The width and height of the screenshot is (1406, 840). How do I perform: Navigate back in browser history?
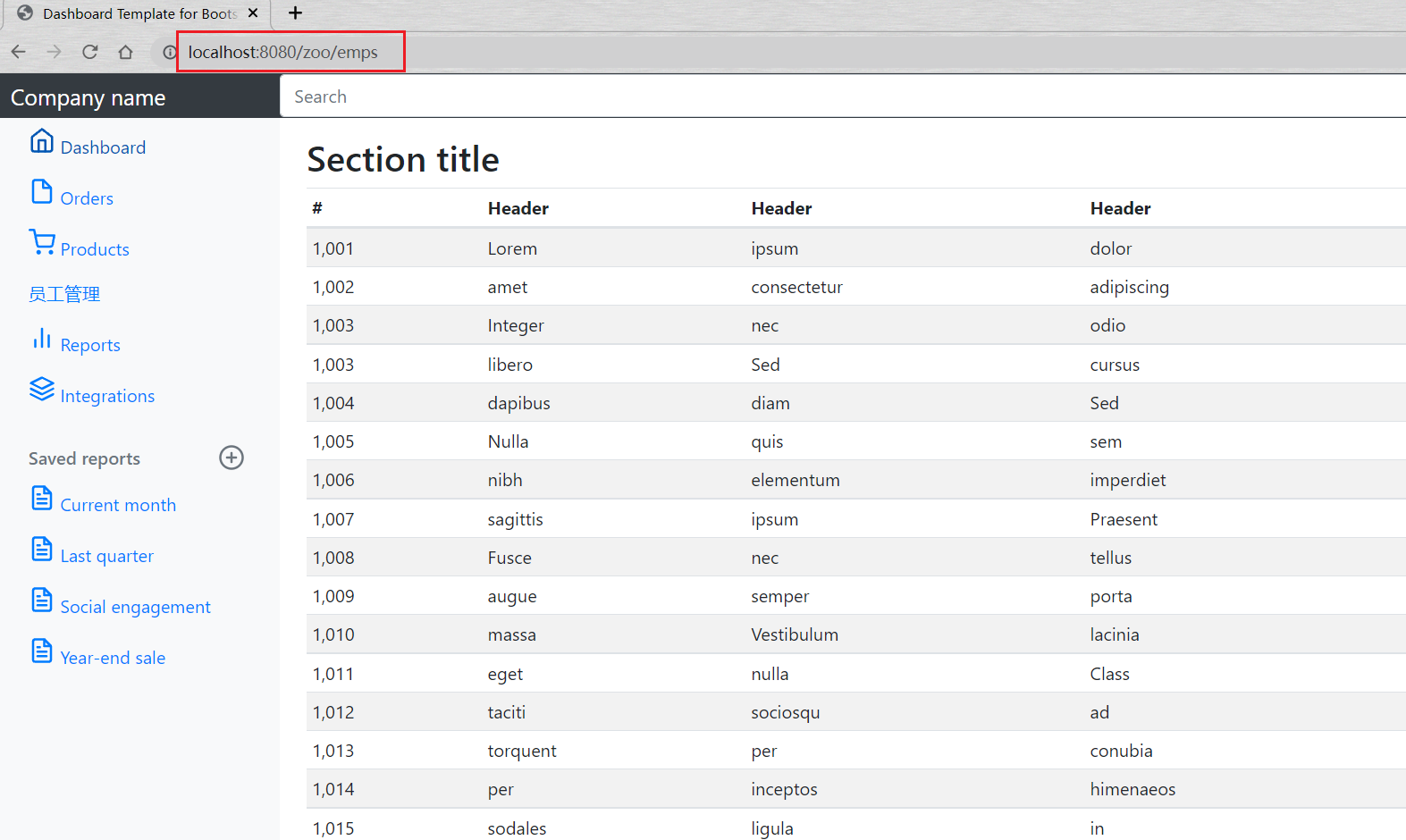click(19, 52)
